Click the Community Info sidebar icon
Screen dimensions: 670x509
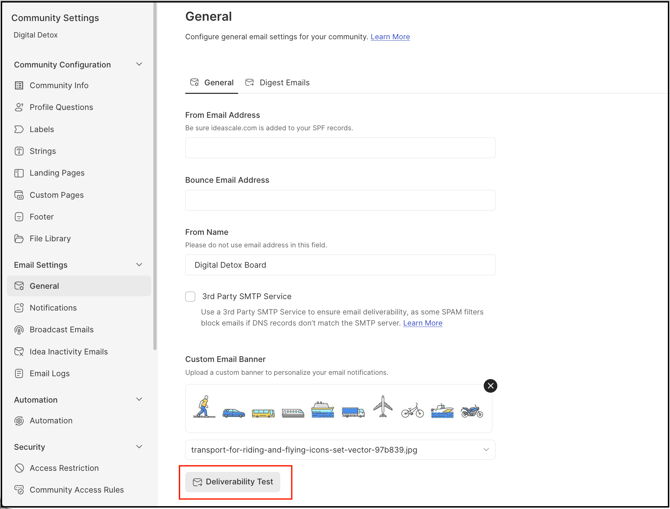coord(19,86)
